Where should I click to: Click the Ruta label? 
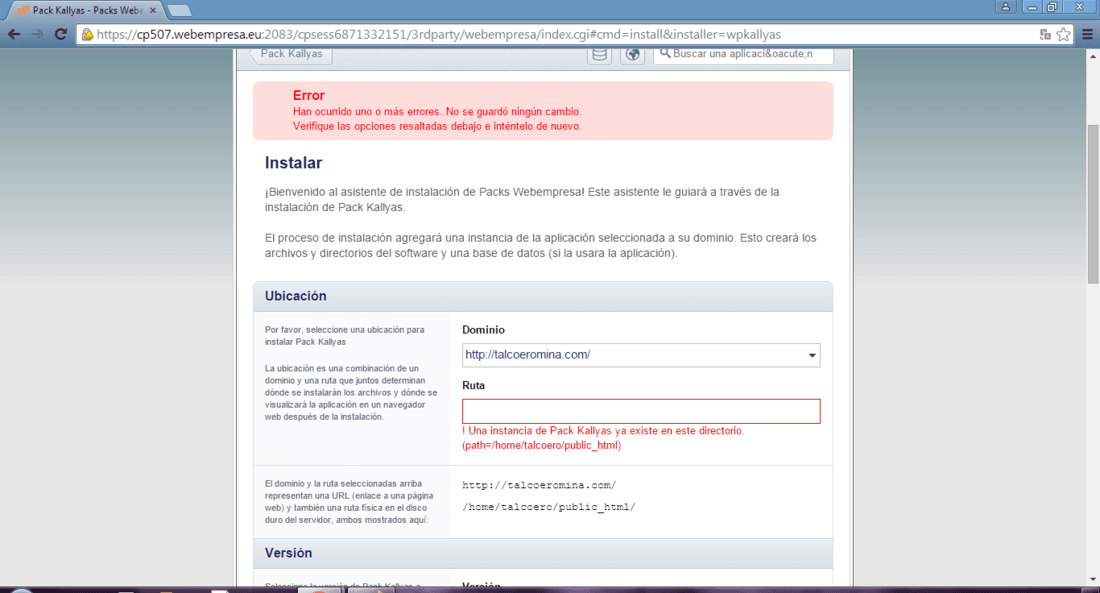(x=474, y=385)
